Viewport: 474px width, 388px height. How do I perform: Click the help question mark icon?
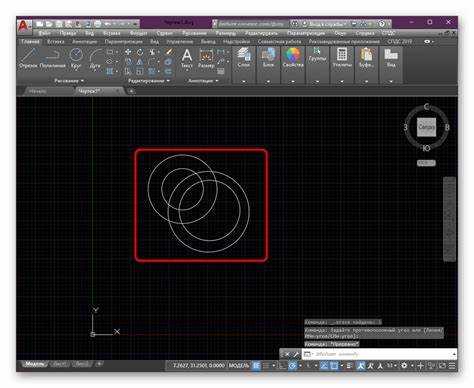(x=382, y=24)
